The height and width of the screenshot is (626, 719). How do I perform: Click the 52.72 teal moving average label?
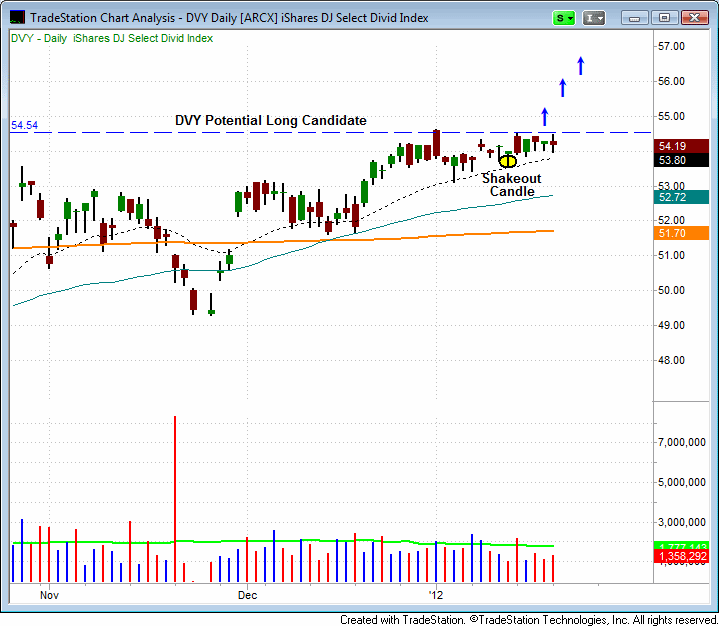(681, 197)
